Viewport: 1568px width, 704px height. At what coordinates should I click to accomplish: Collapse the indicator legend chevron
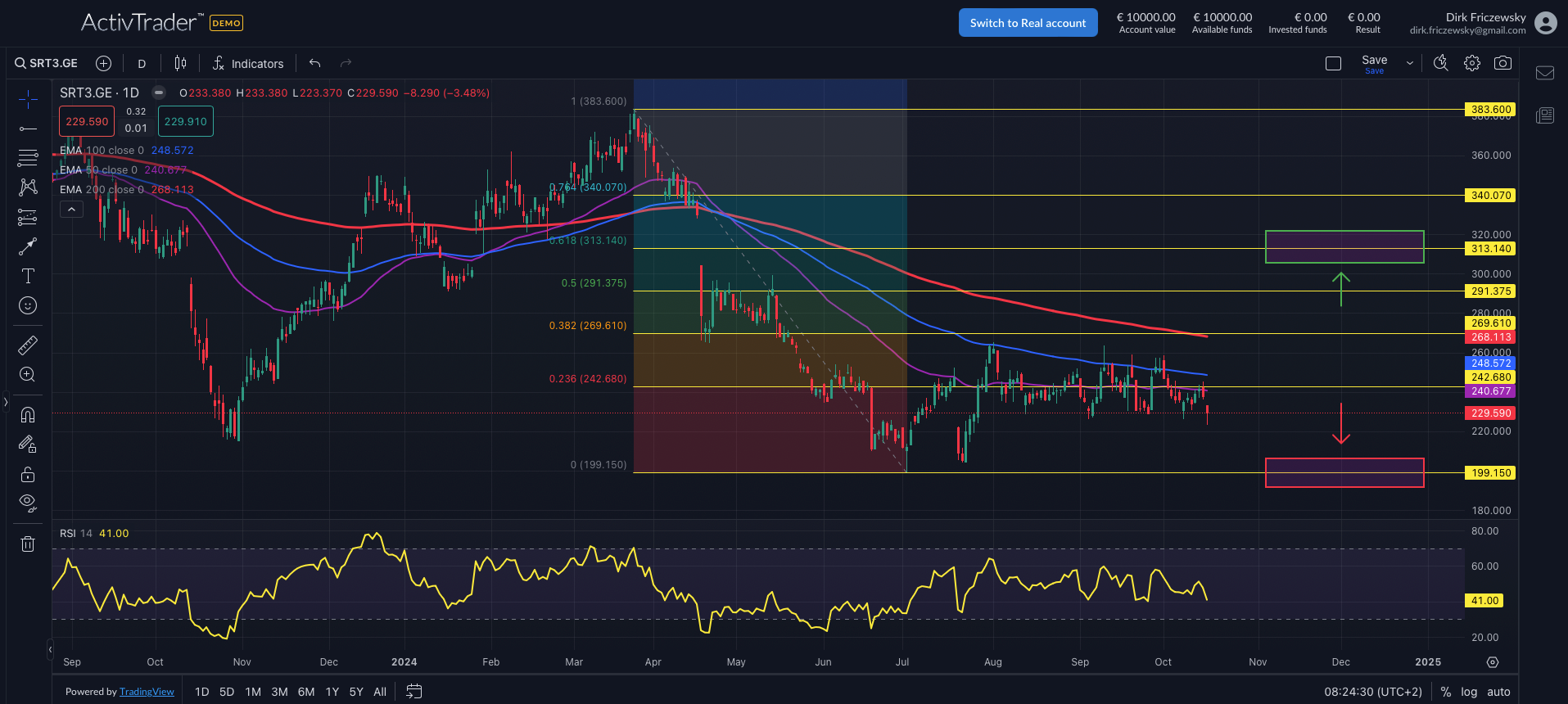[x=71, y=210]
